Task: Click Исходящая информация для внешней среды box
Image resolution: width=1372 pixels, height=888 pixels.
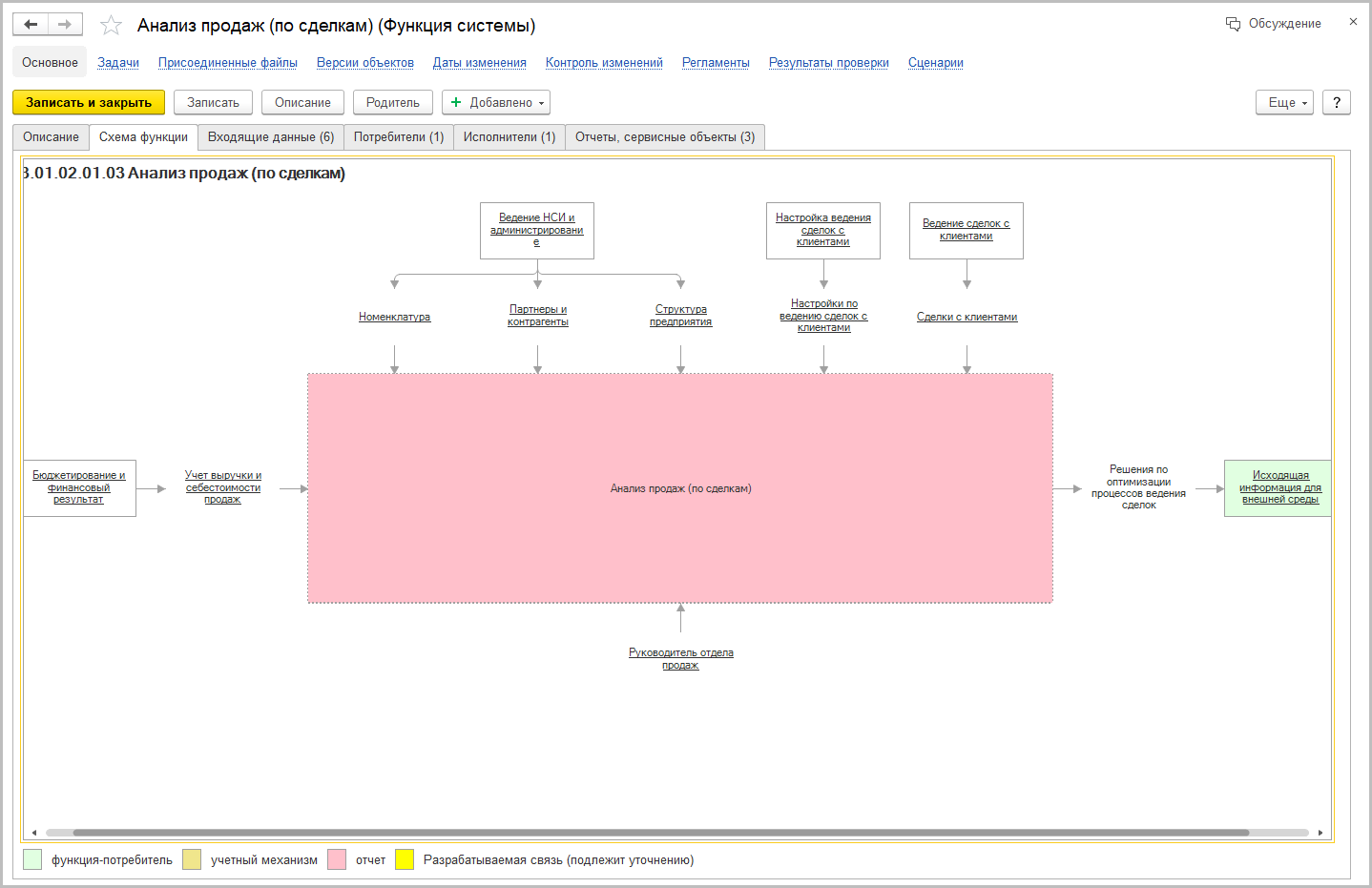Action: coord(1278,487)
